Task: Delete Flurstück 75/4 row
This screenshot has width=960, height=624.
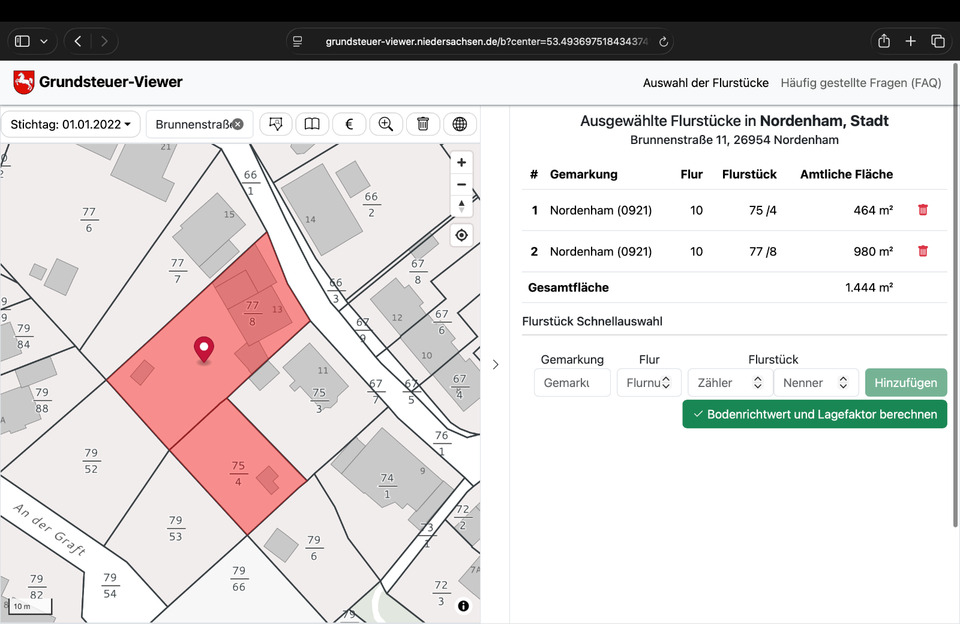Action: click(922, 210)
